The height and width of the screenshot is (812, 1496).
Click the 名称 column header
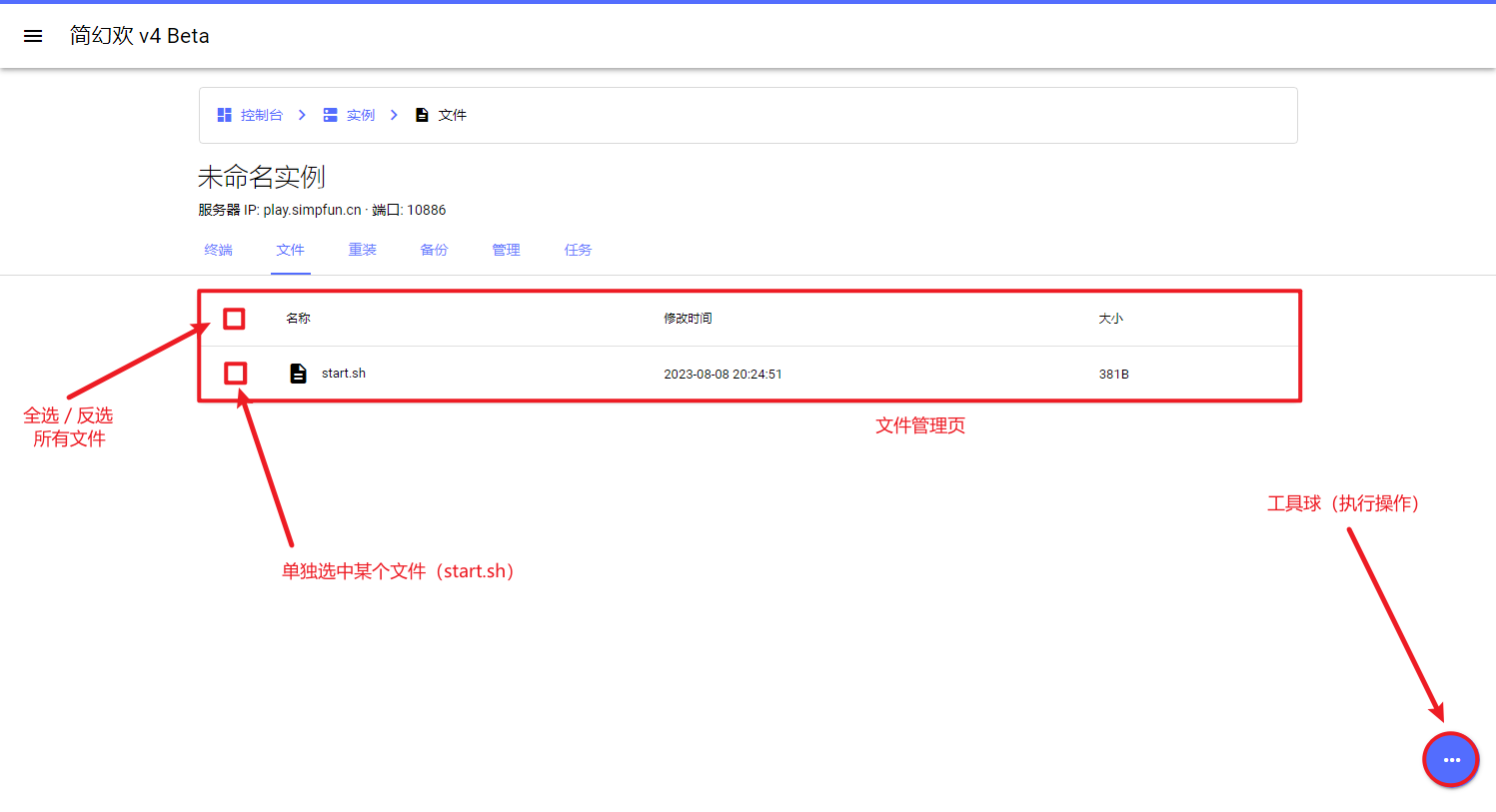tap(298, 319)
